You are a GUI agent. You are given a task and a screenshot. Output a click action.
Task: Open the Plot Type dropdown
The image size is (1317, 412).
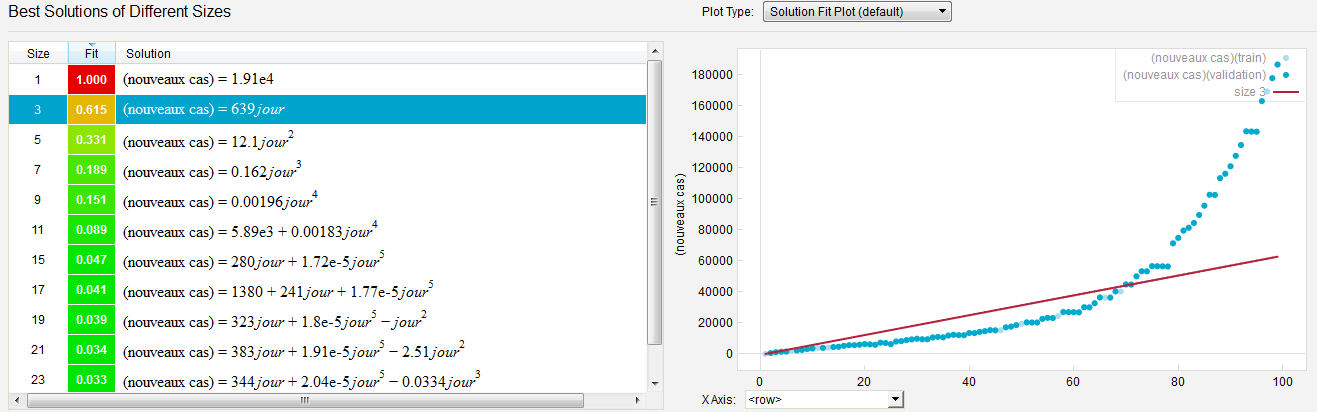[x=856, y=12]
